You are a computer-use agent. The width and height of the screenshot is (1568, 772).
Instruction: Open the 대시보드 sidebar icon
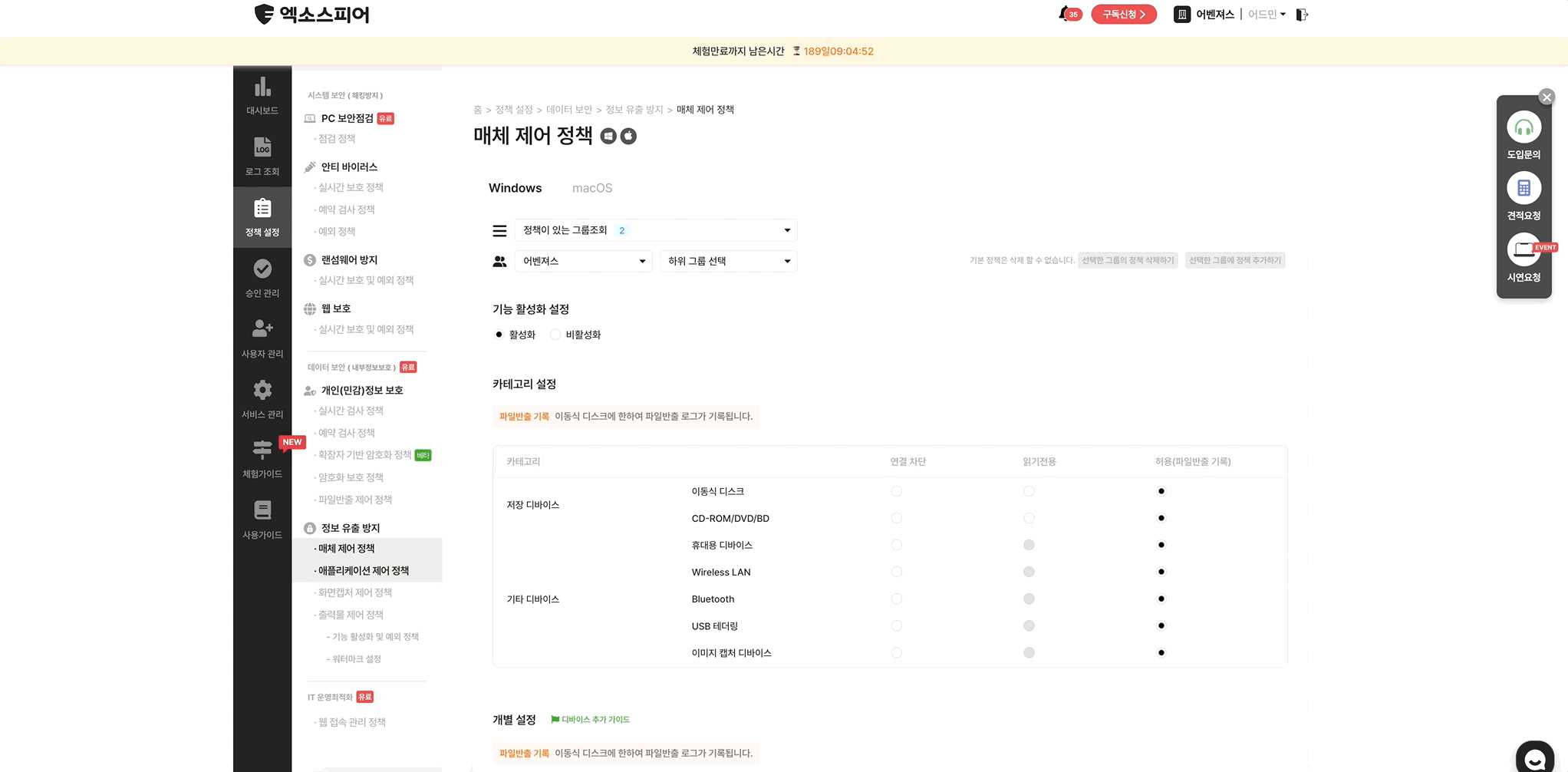[262, 96]
